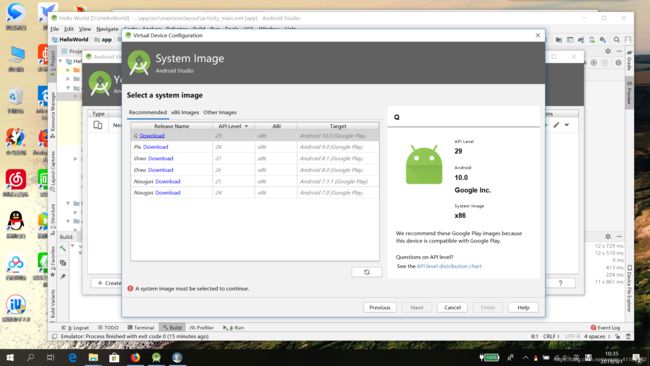Screen dimensions: 650x366
Task: Click the hammer build icon in Build panel
Action: point(63,248)
